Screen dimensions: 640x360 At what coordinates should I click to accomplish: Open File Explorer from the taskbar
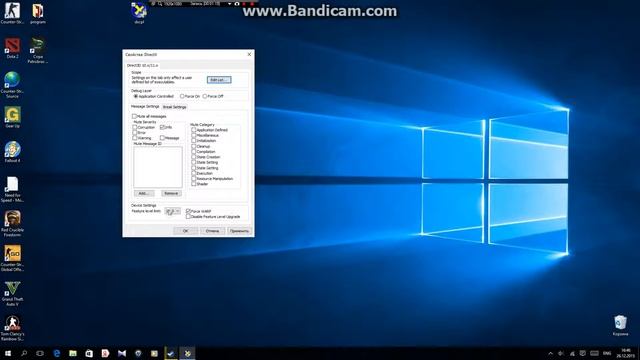point(73,353)
